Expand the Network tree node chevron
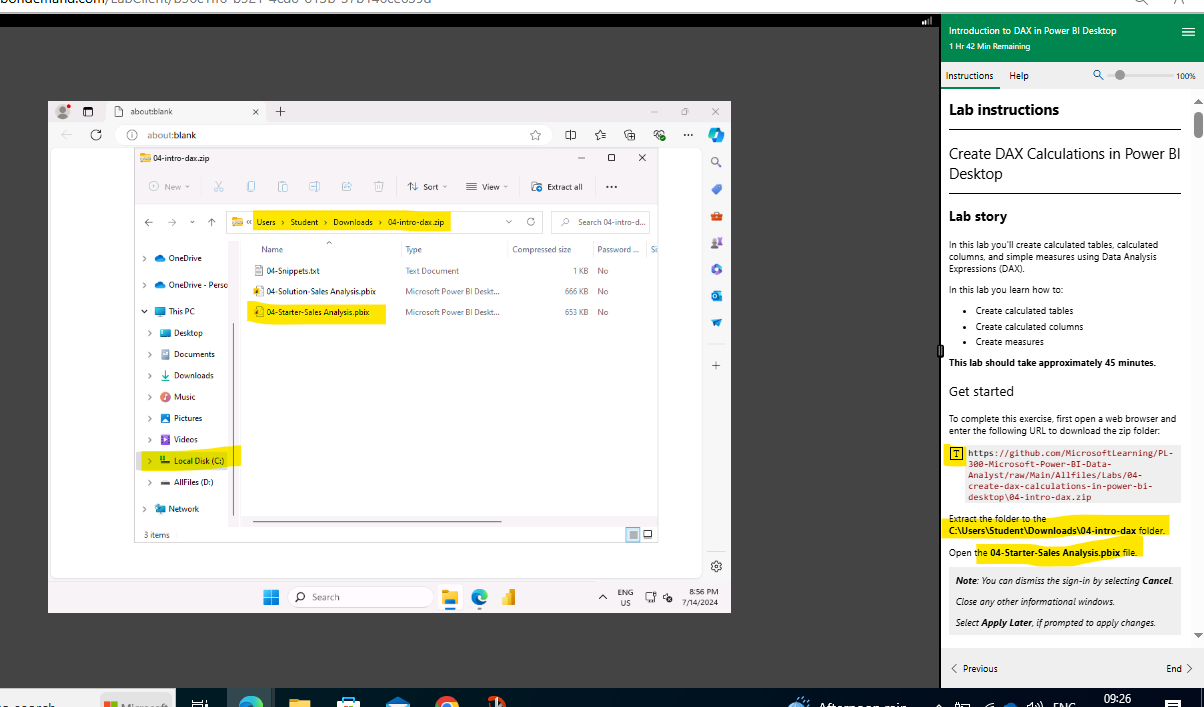Viewport: 1204px width, 707px height. (146, 509)
